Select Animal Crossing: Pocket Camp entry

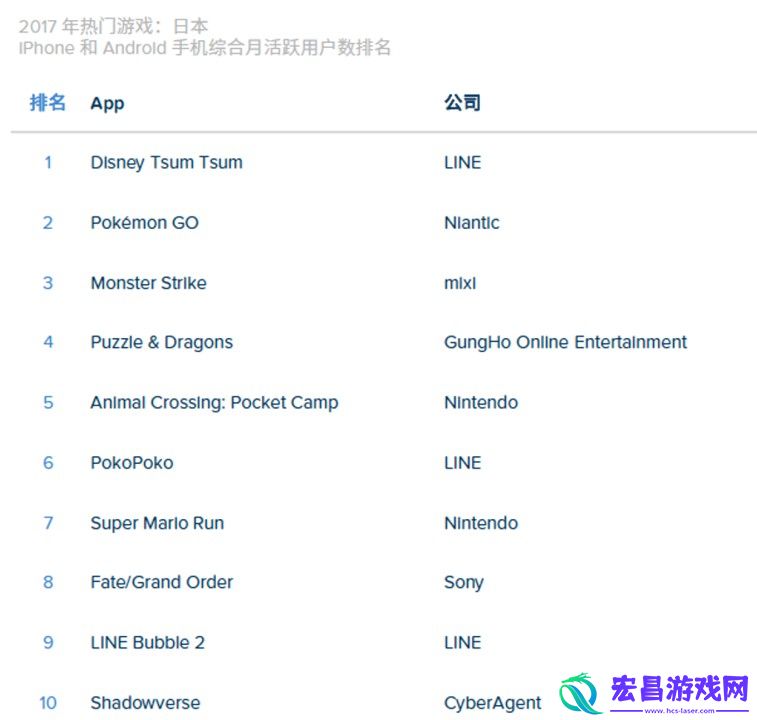pyautogui.click(x=214, y=403)
